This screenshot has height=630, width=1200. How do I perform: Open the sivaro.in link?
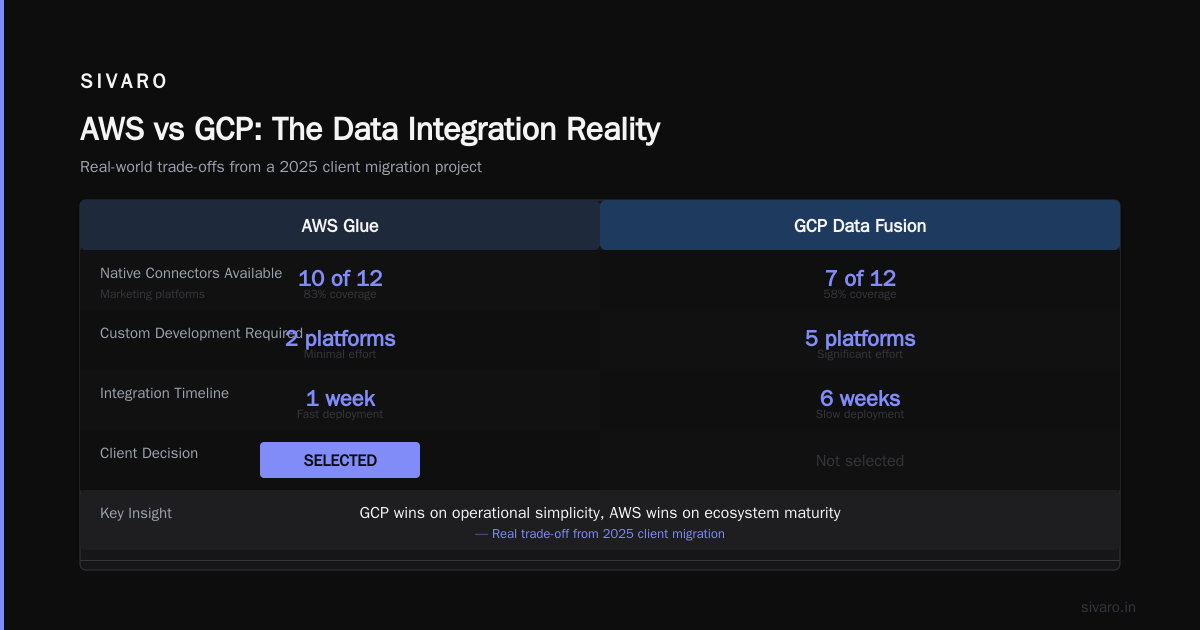point(1108,607)
